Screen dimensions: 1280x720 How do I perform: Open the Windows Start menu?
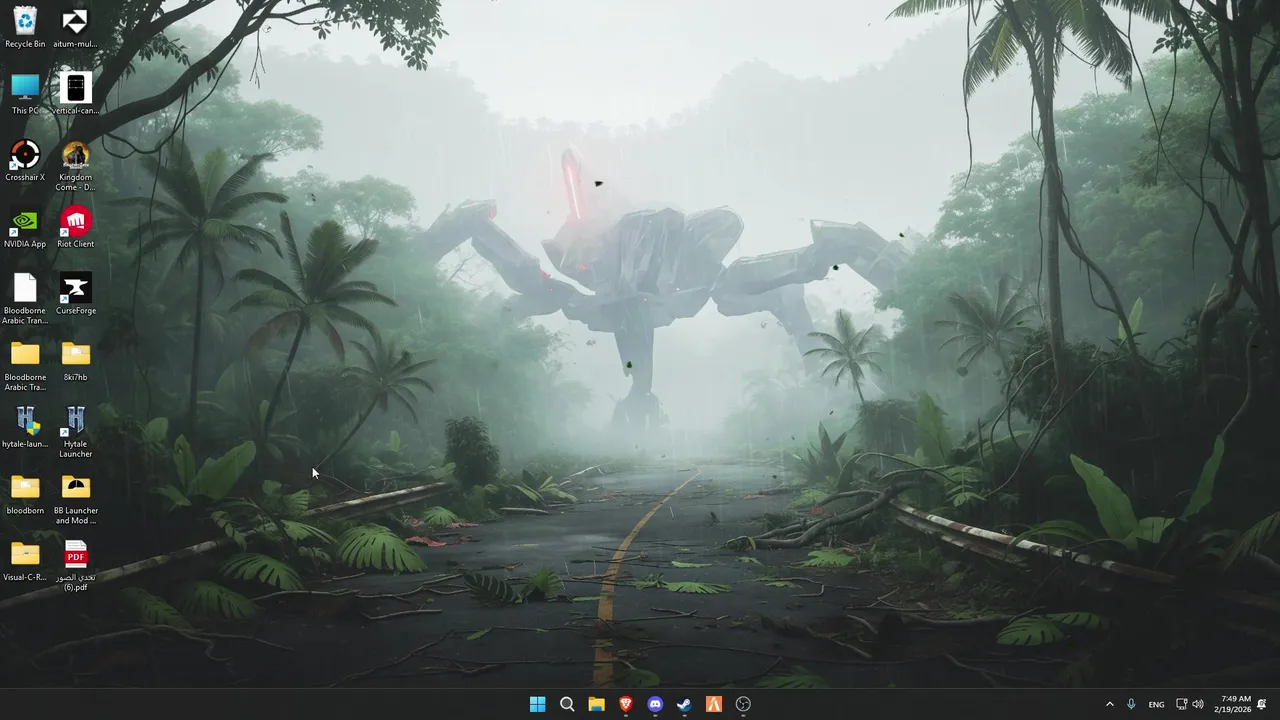click(537, 704)
